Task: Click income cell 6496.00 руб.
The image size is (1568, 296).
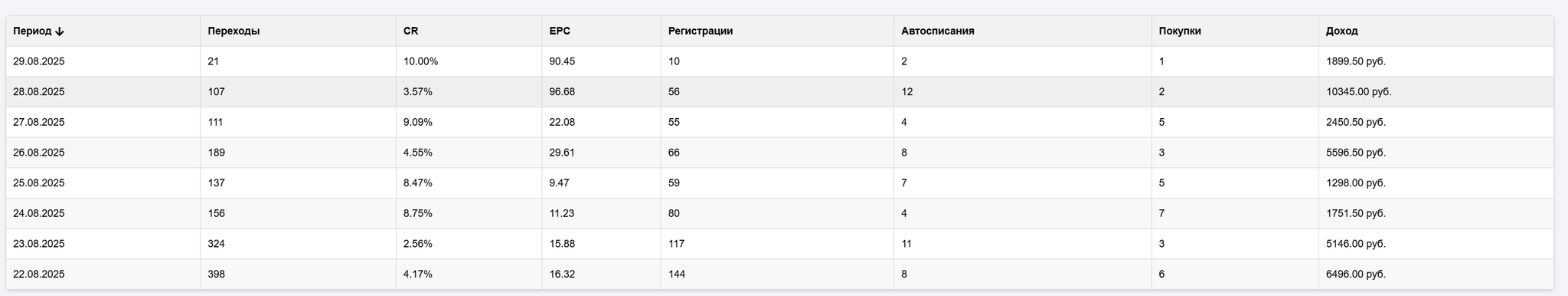Action: pyautogui.click(x=1356, y=275)
